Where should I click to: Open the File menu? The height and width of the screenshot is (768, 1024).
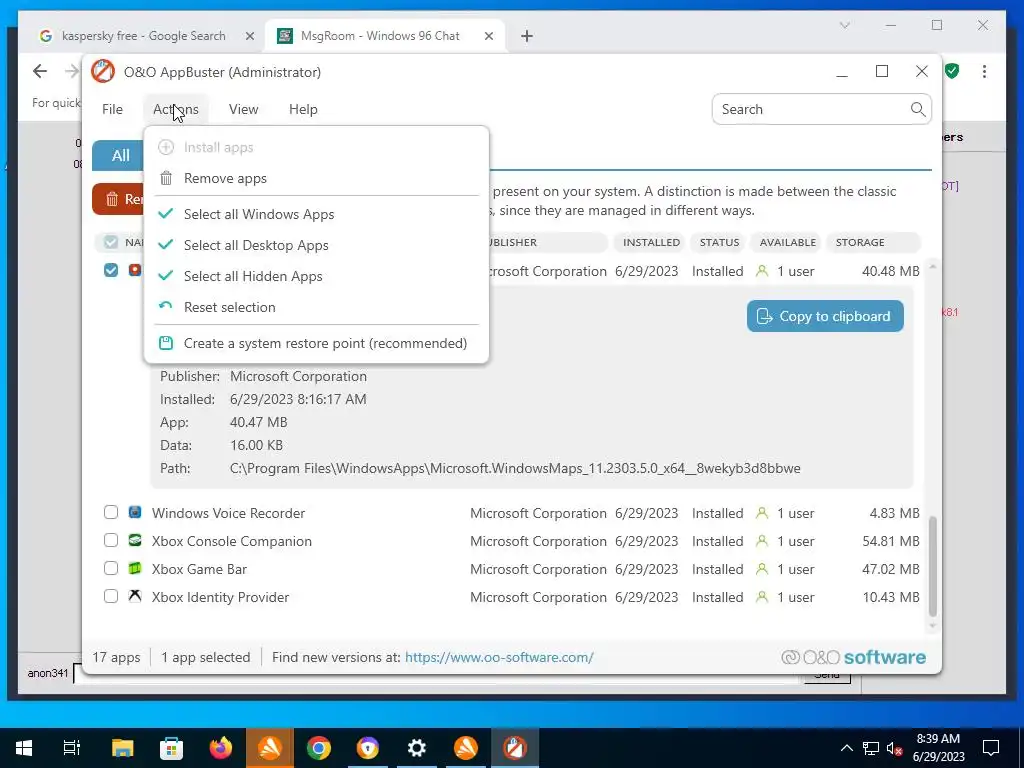pos(112,109)
